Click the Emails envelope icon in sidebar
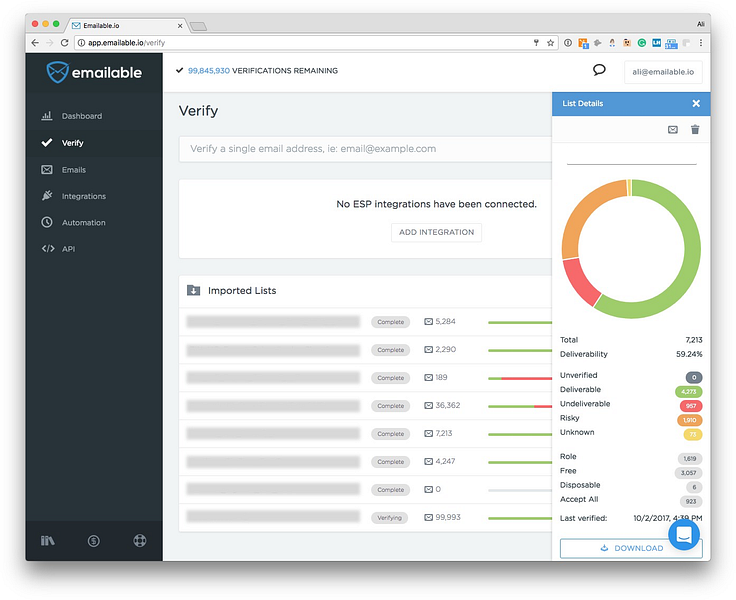 point(47,169)
